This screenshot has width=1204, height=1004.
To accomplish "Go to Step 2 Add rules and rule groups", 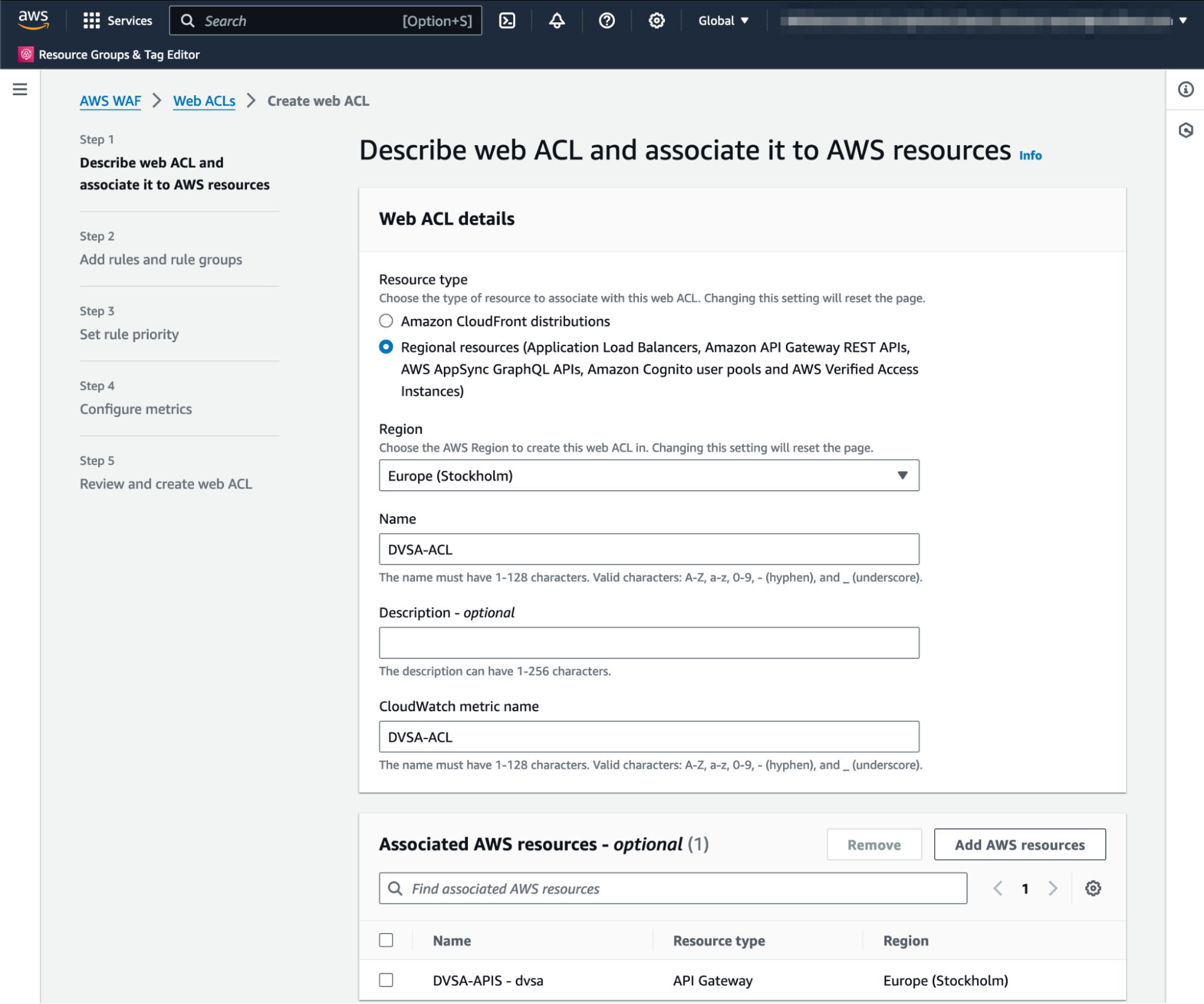I will pos(161,259).
